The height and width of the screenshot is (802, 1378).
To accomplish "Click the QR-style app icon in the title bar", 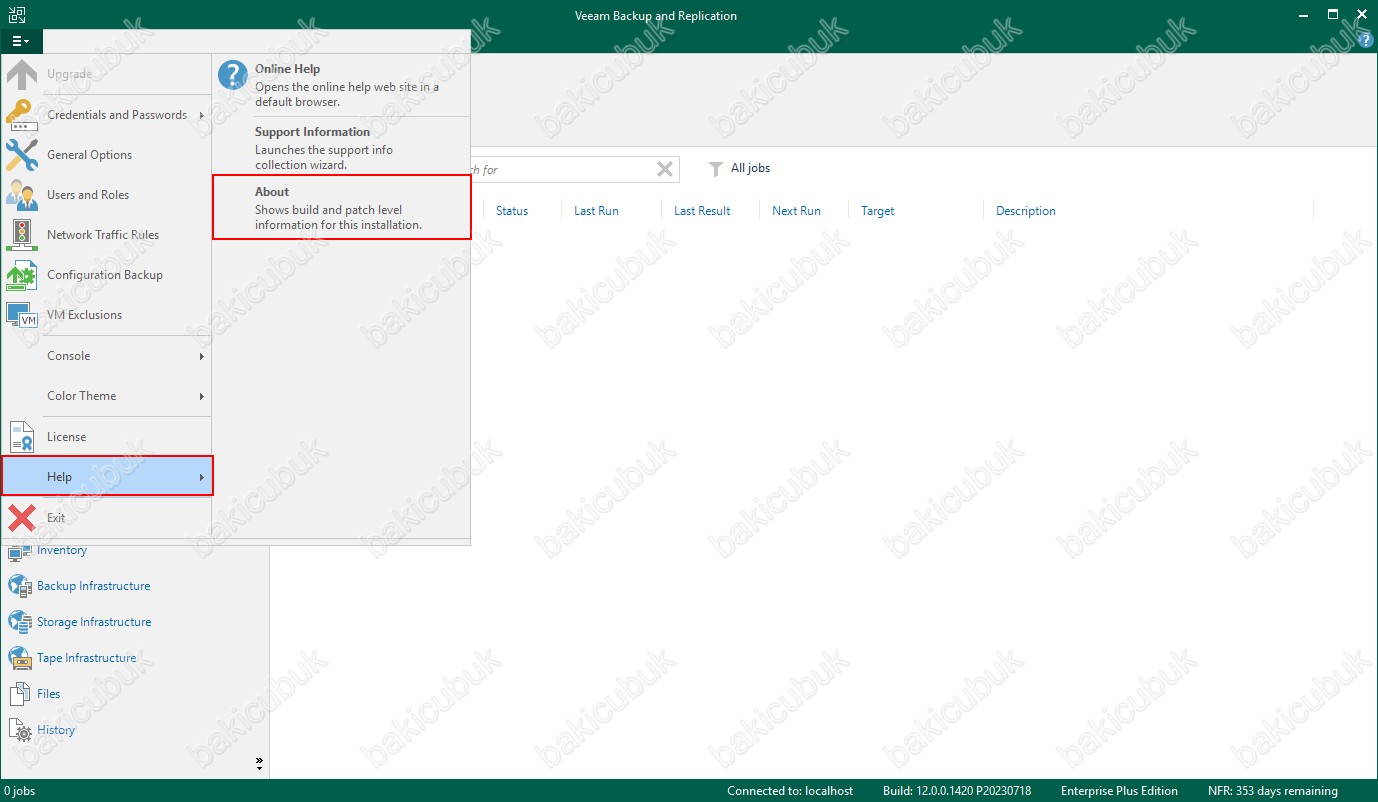I will click(19, 15).
